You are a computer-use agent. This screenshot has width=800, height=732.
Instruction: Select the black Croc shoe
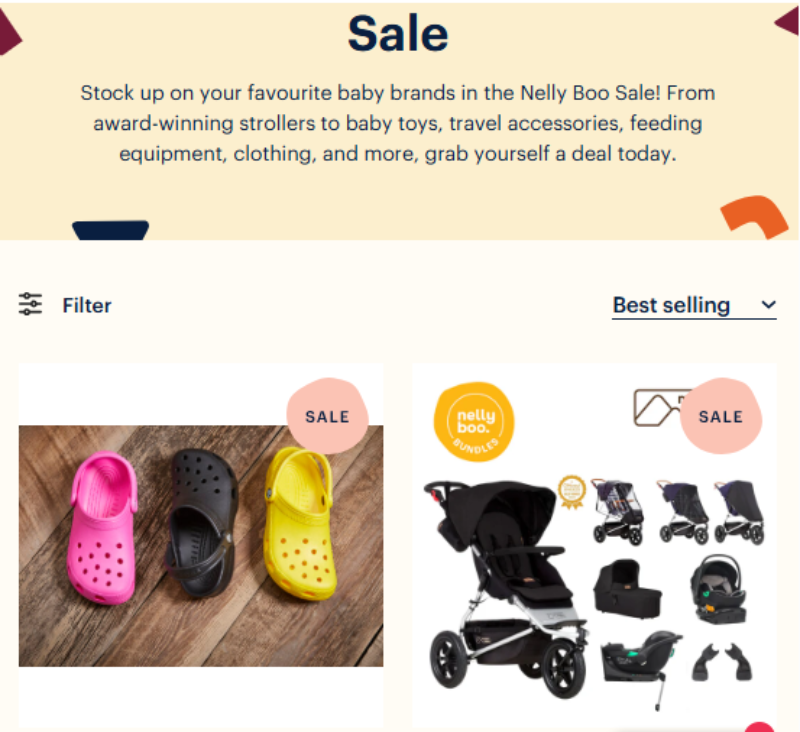click(x=202, y=523)
